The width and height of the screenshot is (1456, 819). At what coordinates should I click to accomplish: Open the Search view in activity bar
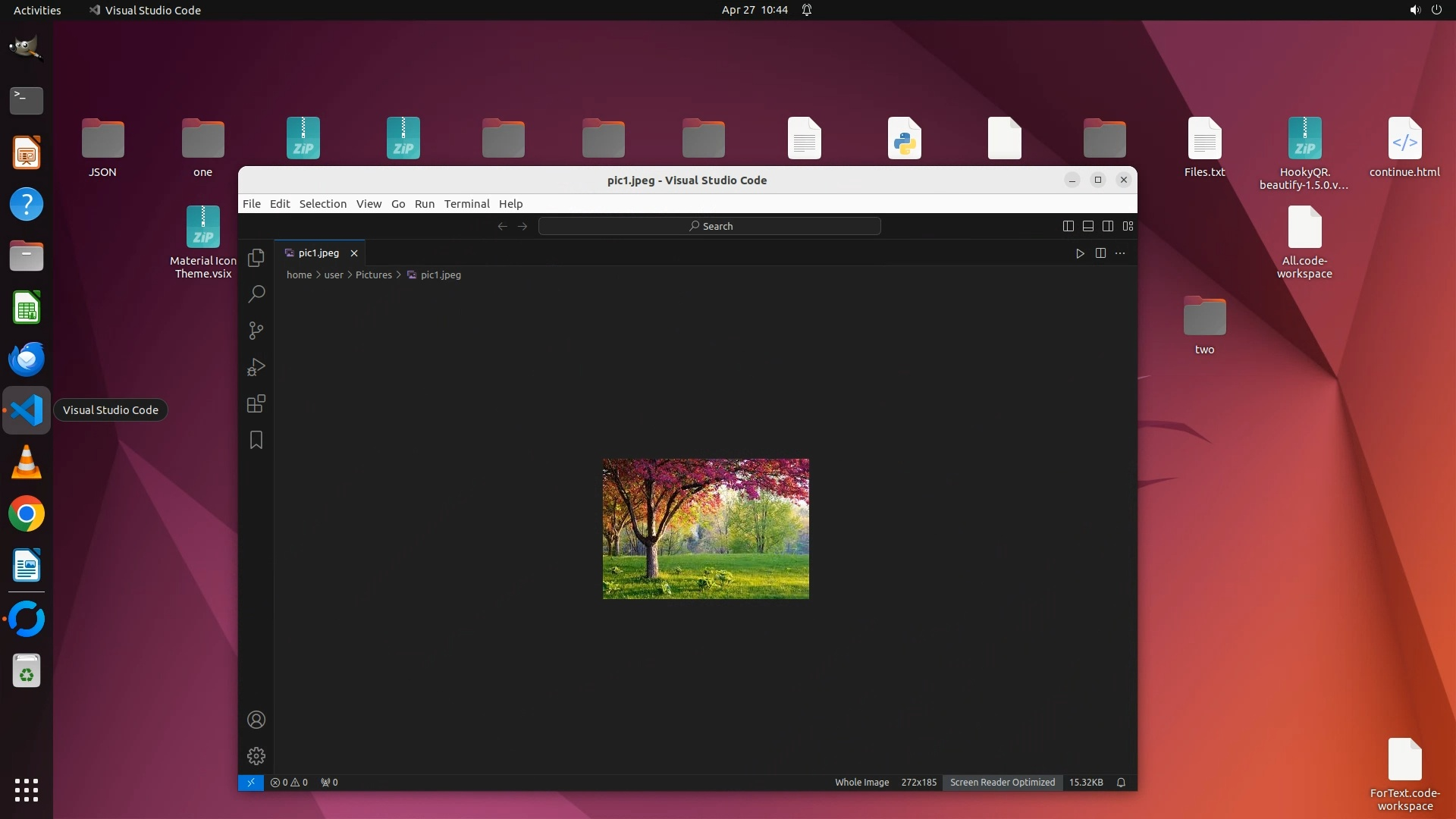256,294
